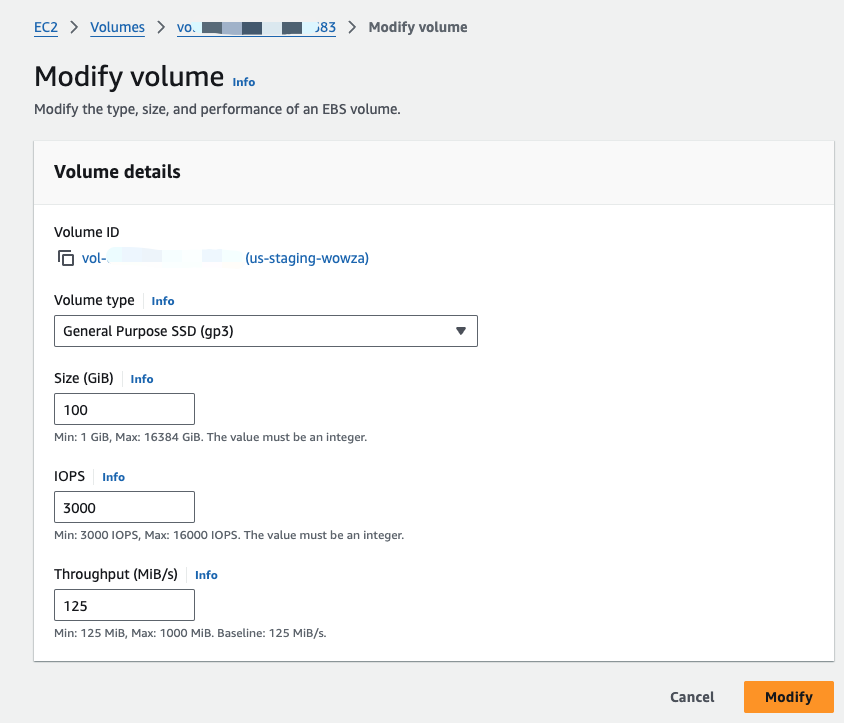Open the Volume type dropdown
Screen dimensions: 844x723
pyautogui.click(x=265, y=331)
